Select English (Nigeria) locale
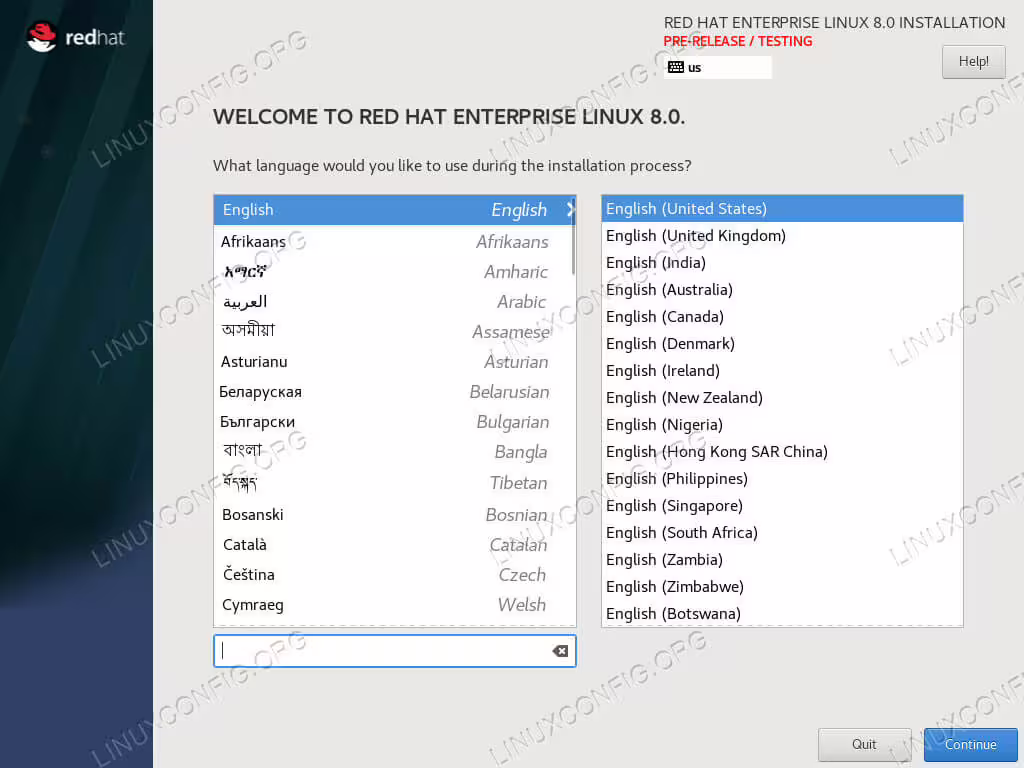 782,424
